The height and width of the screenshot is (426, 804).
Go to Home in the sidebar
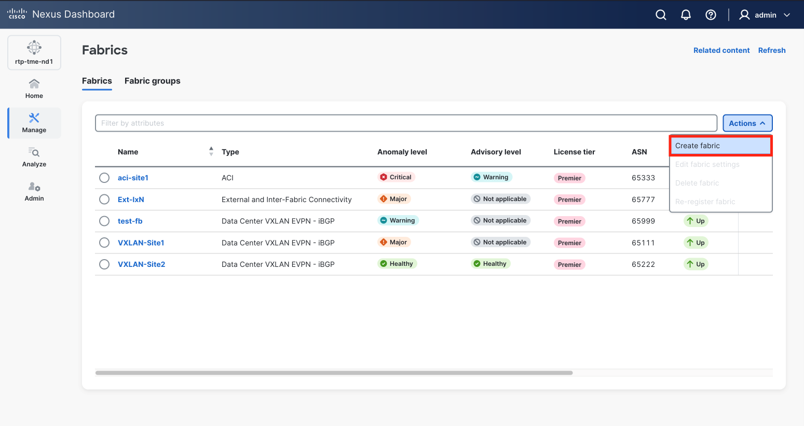[x=34, y=89]
